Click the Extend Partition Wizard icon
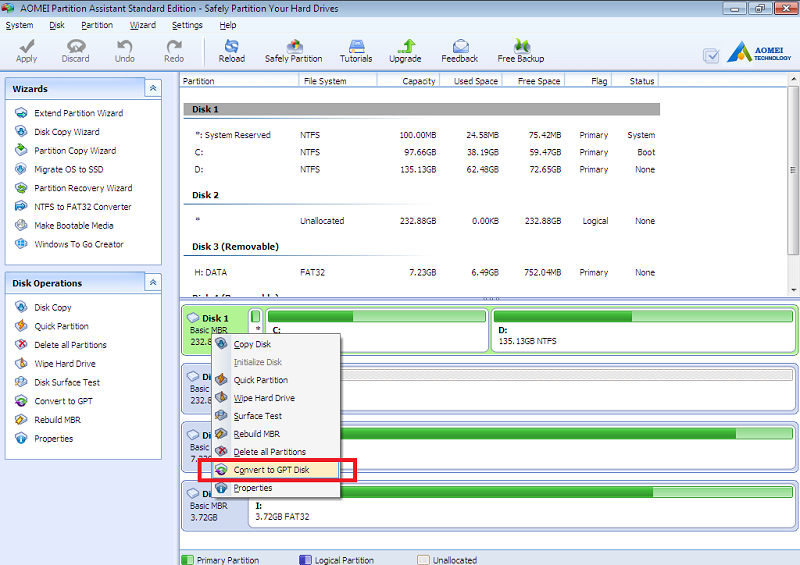 tap(21, 113)
